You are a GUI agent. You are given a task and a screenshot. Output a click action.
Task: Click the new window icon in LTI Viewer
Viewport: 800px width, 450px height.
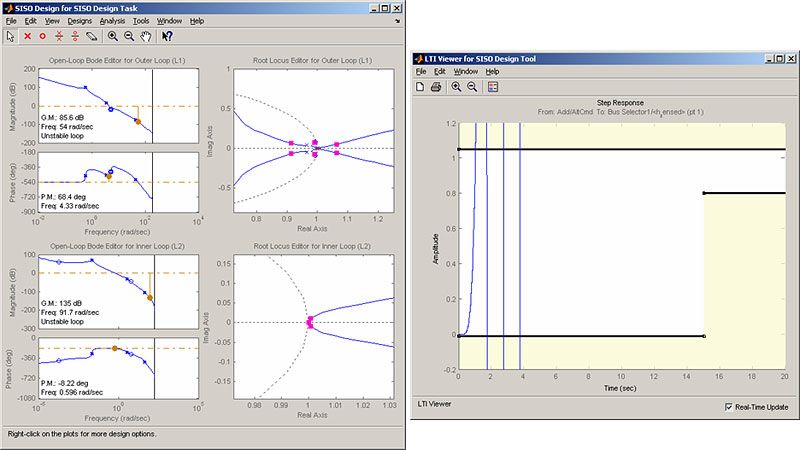pos(420,87)
